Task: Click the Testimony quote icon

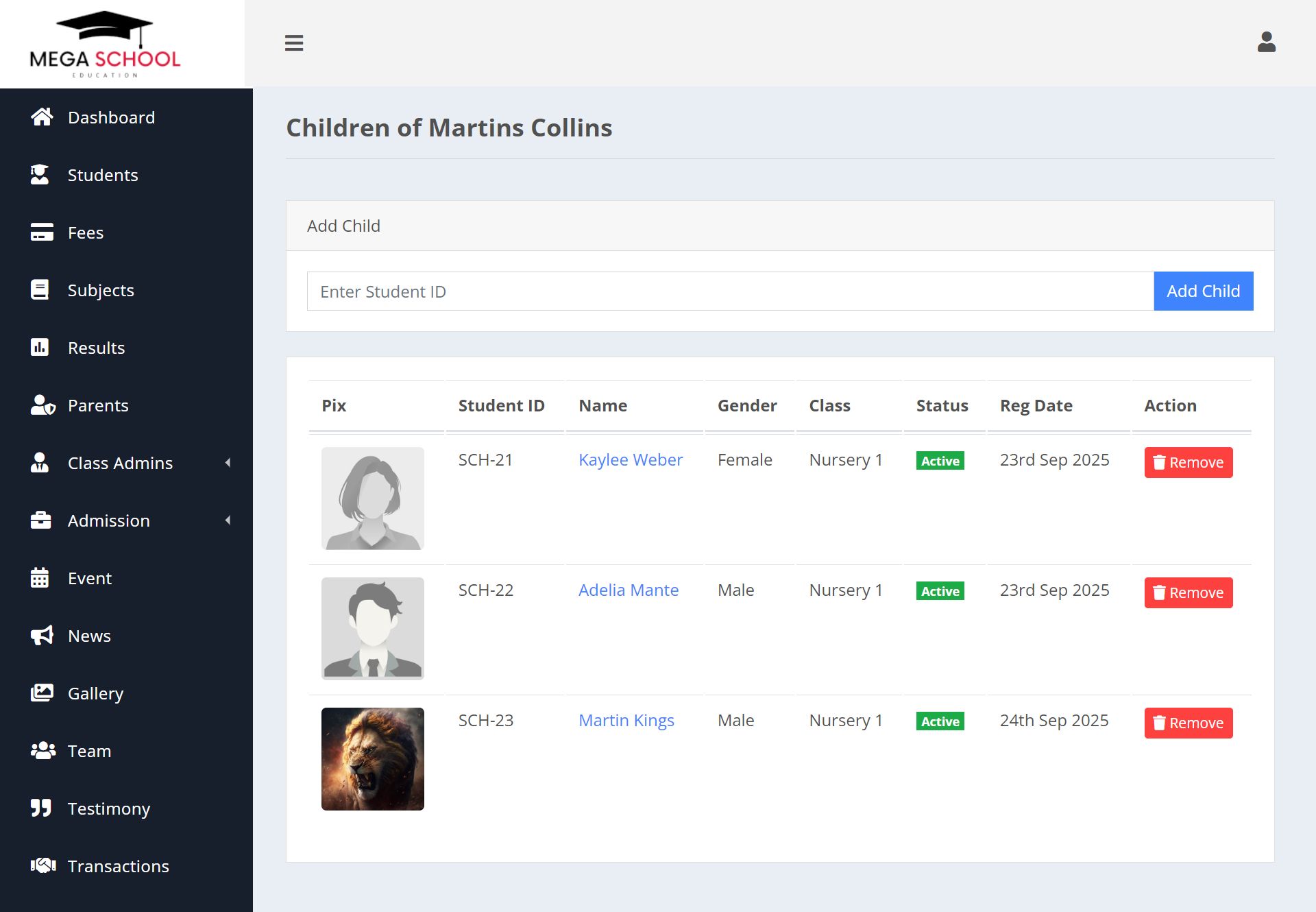Action: coord(41,808)
